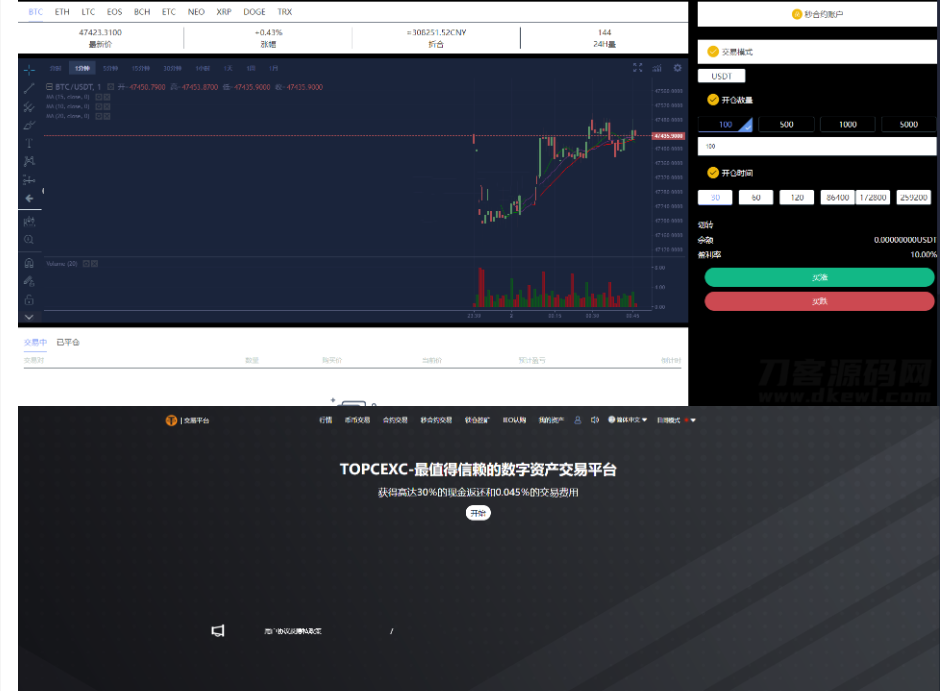This screenshot has height=691, width=940.
Task: Select the pattern drawing tool
Action: click(29, 161)
